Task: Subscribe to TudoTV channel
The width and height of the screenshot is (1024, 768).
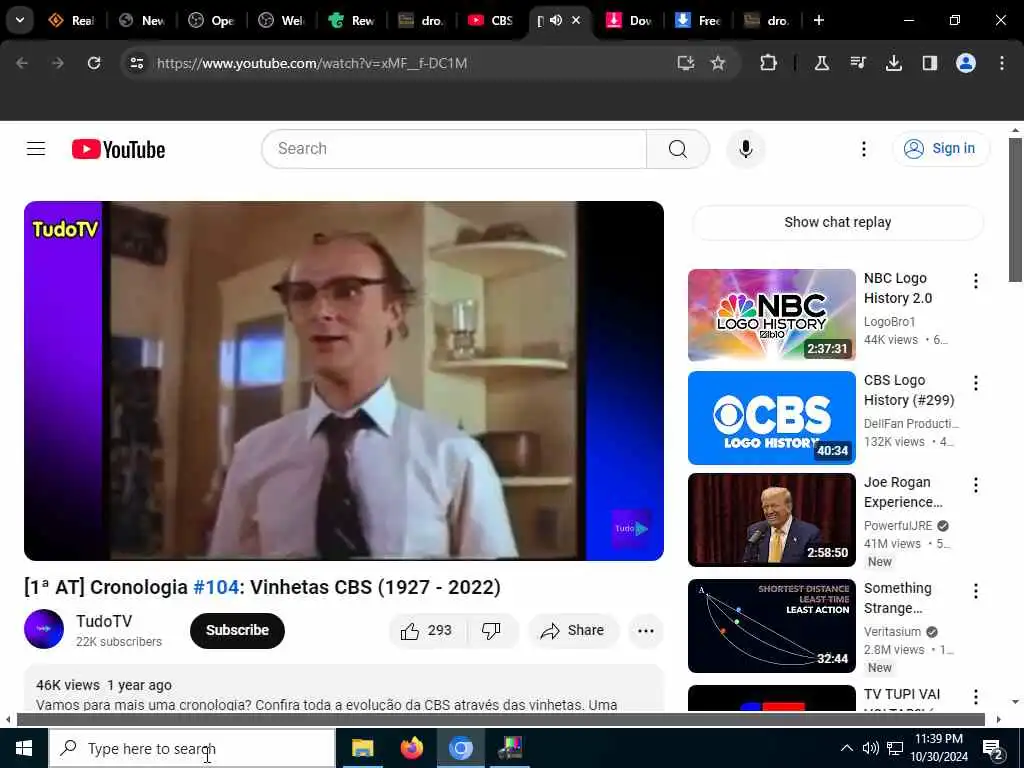Action: (x=237, y=631)
